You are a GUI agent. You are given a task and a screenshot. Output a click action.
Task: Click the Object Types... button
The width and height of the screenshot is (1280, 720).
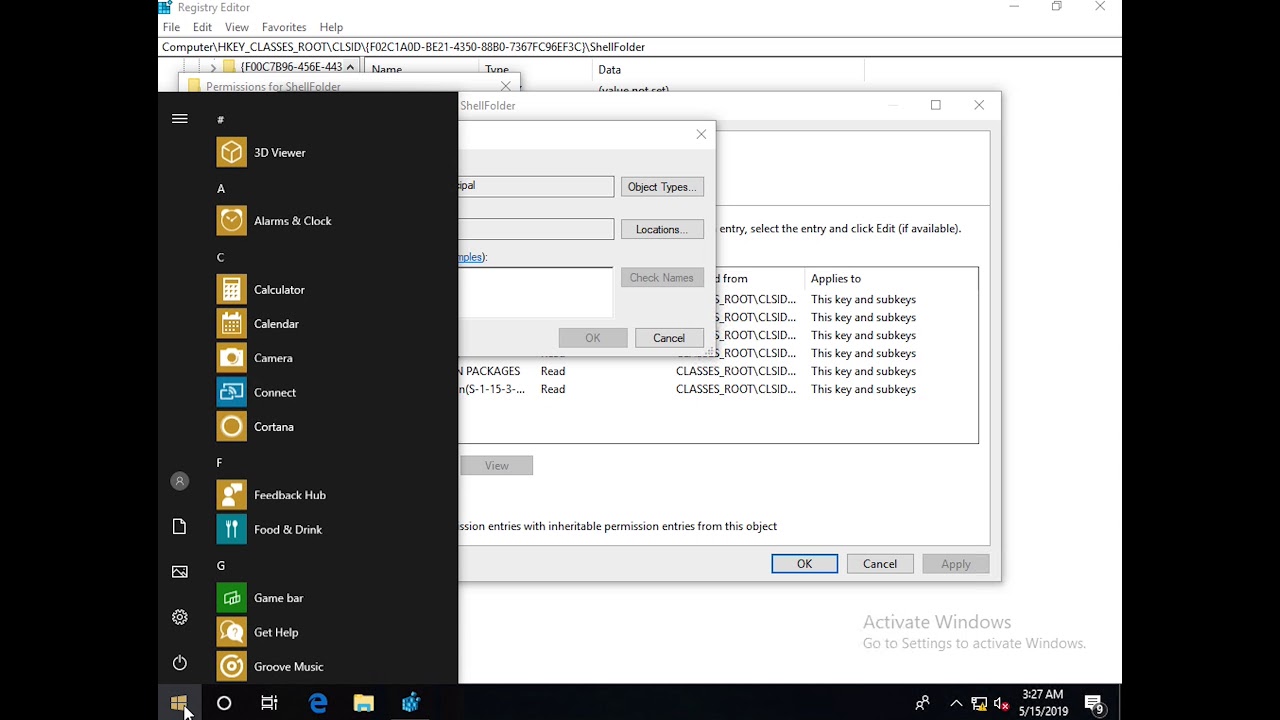(x=662, y=187)
